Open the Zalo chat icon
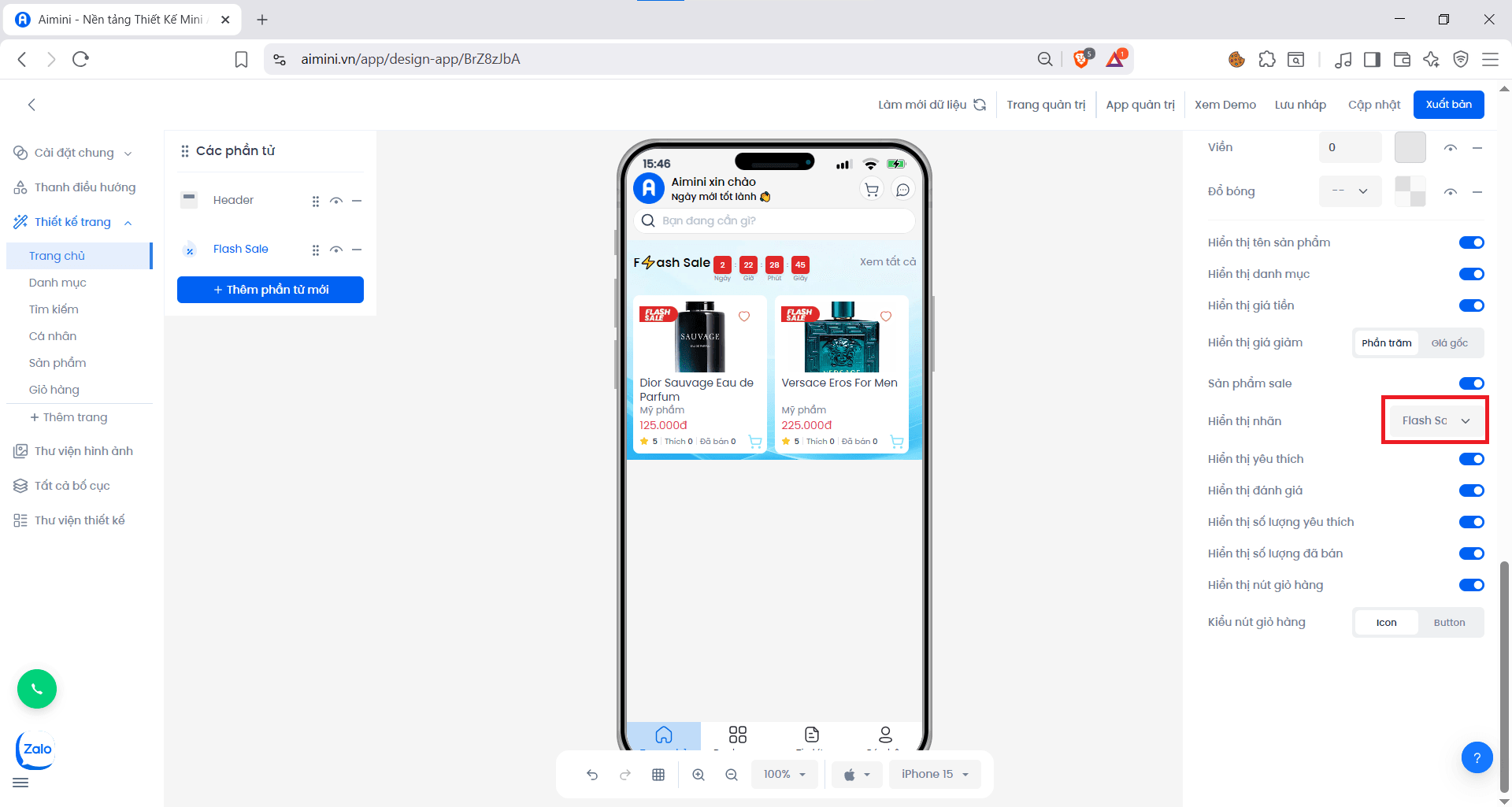The image size is (1512, 807). (x=36, y=750)
